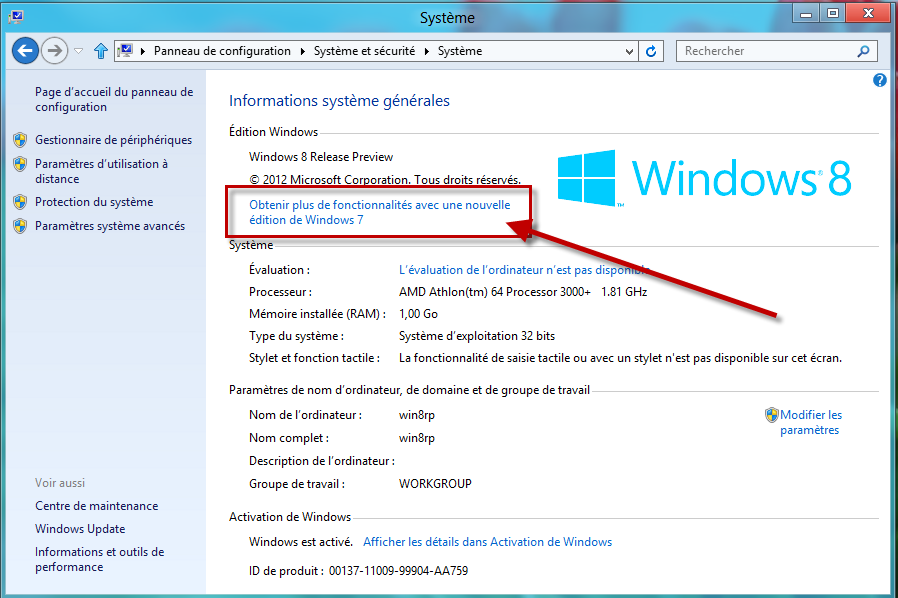Click the shield icon beside Paramètres d'utilisation à distance
Viewport: 898px width, 598px height.
coord(20,164)
